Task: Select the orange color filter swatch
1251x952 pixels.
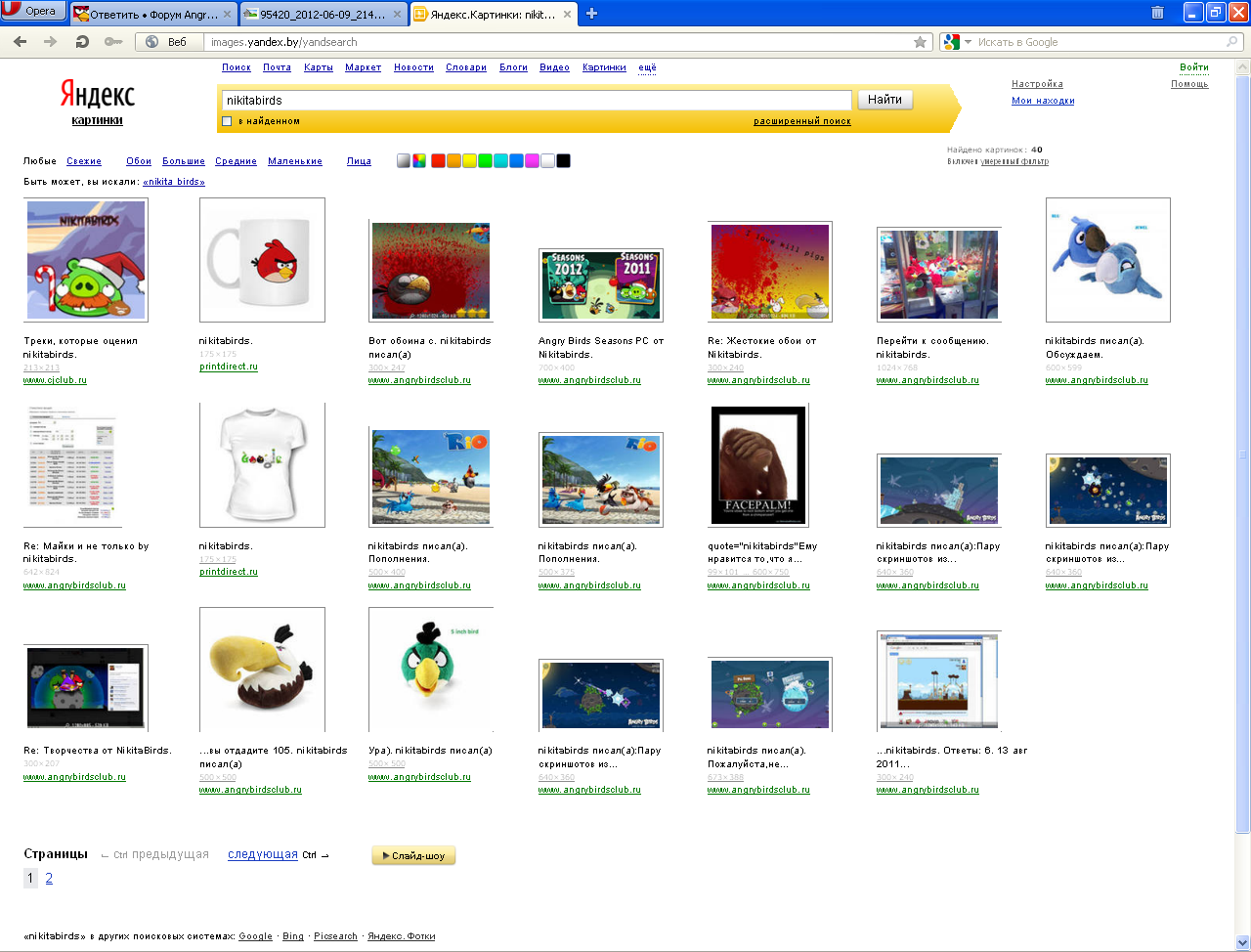Action: (453, 161)
